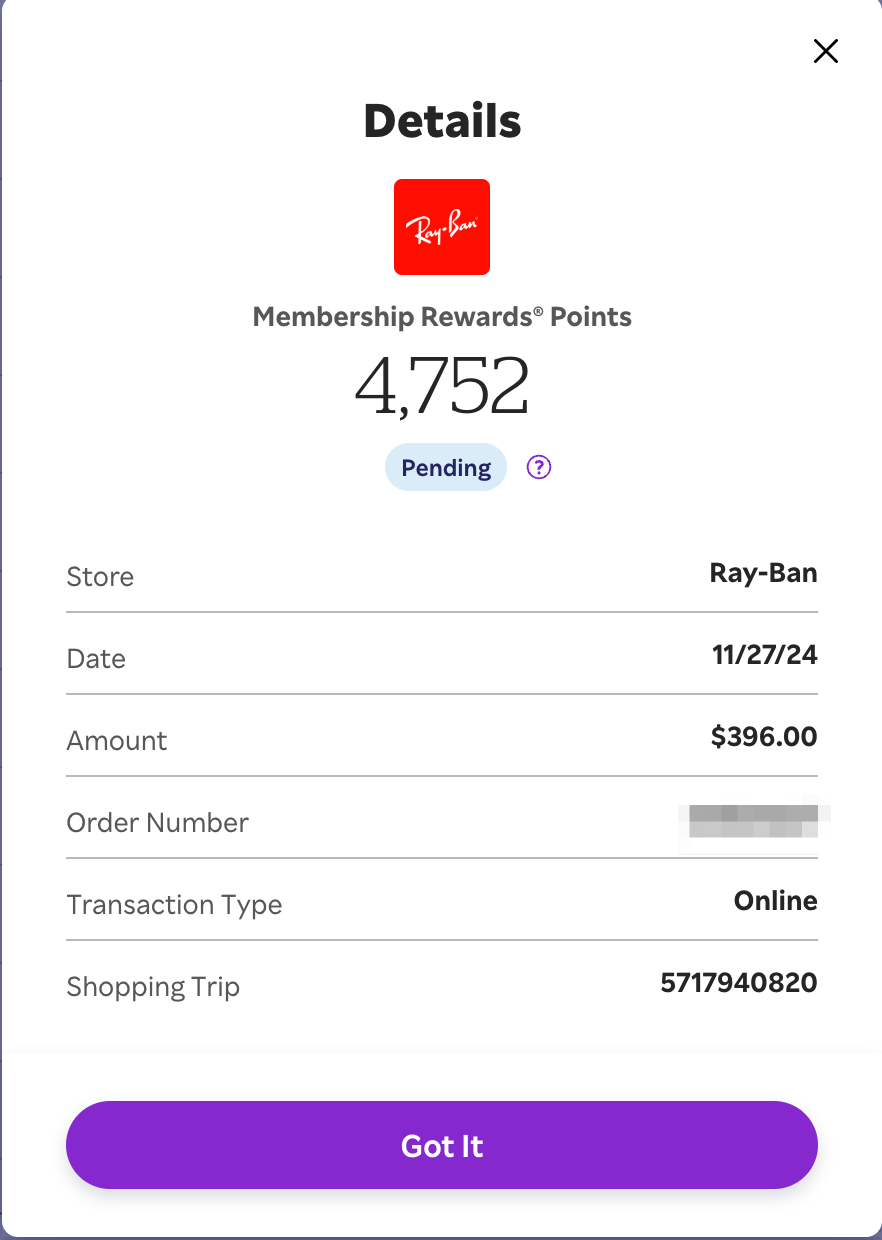This screenshot has width=882, height=1240.
Task: Click the Pending status badge
Action: [446, 468]
